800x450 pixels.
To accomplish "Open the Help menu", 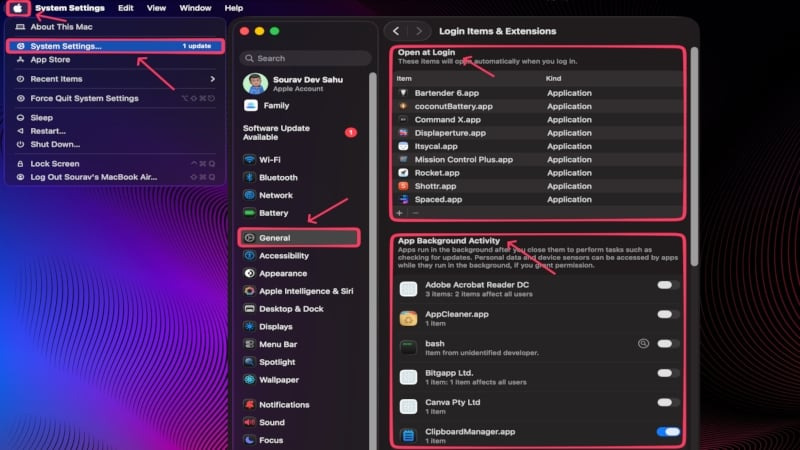I will tap(234, 8).
